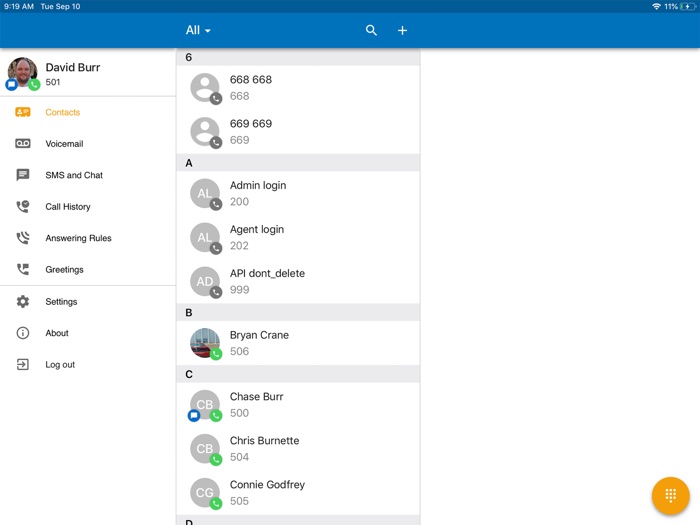Select Contacts in the sidebar menu
Screen dimensions: 700x525
(62, 113)
